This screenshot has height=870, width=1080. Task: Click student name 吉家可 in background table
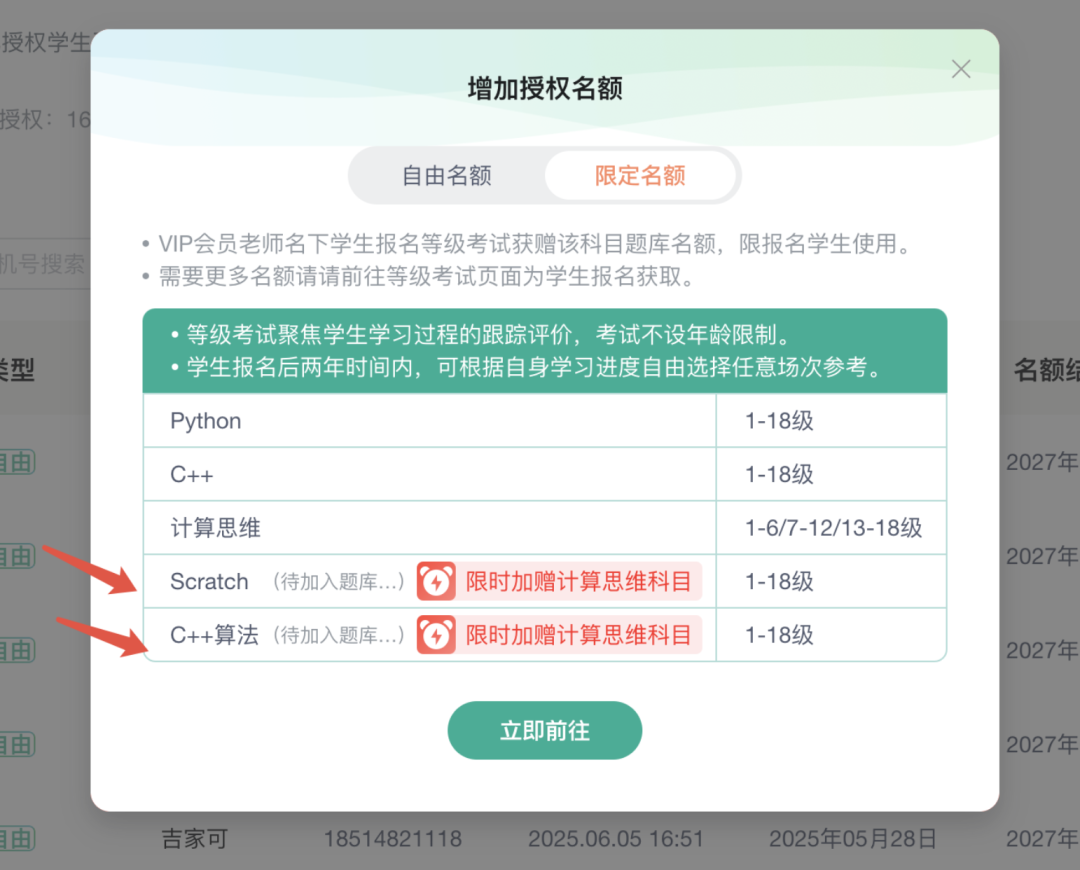click(195, 838)
